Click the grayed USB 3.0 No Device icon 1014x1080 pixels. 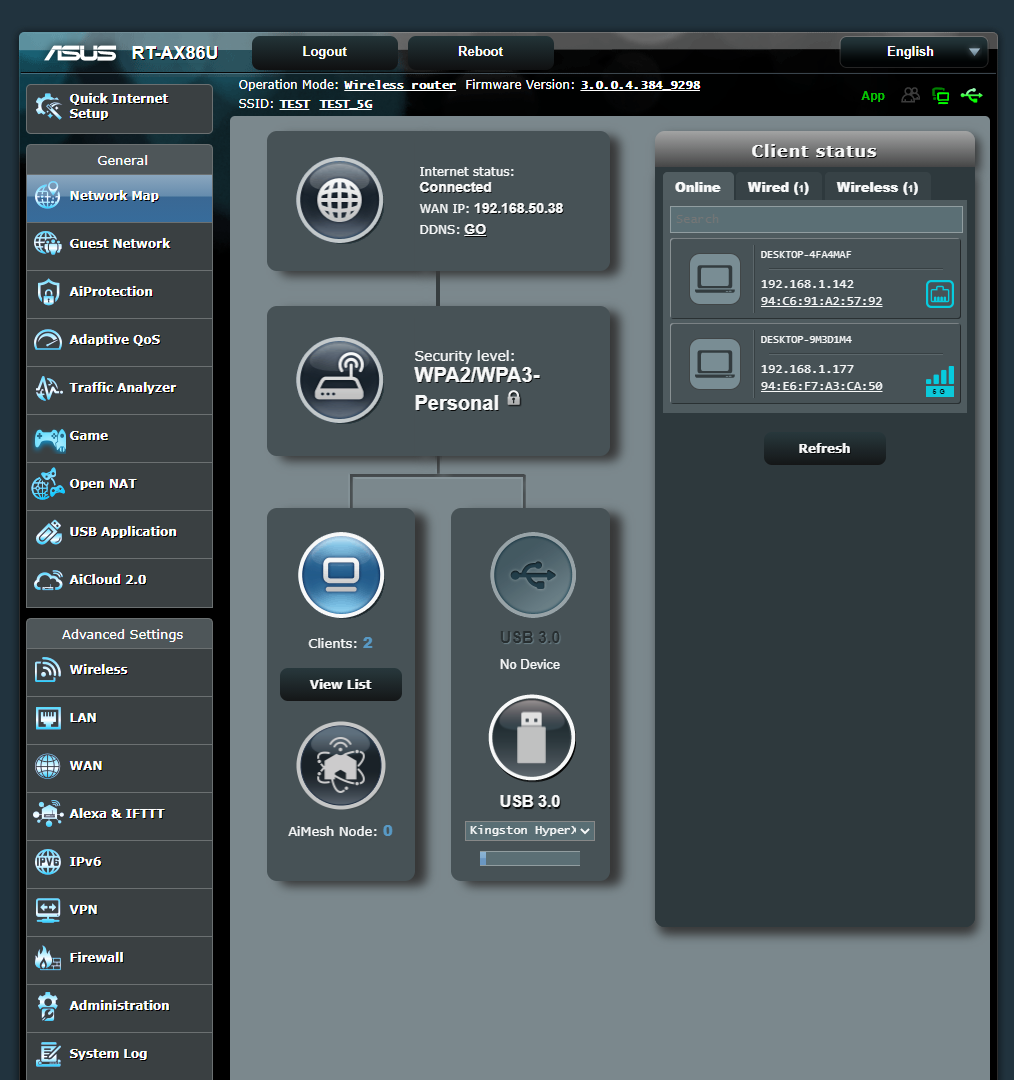click(531, 575)
